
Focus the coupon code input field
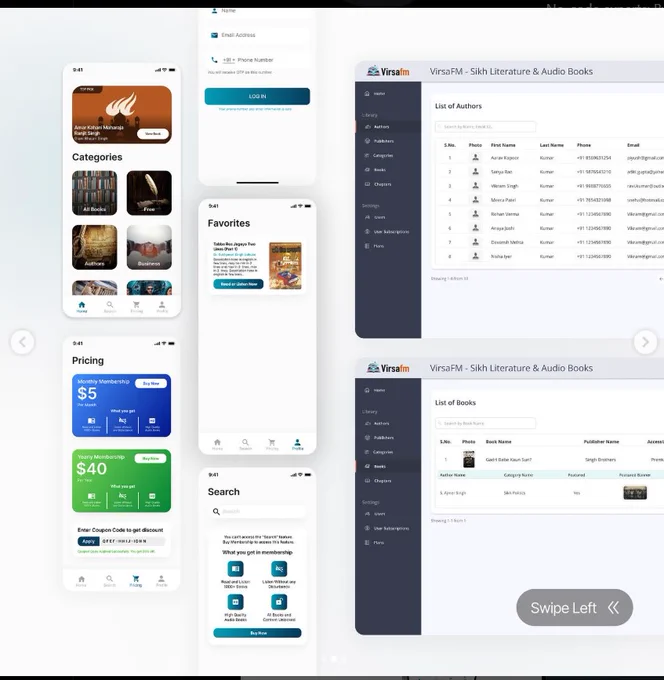(x=133, y=541)
